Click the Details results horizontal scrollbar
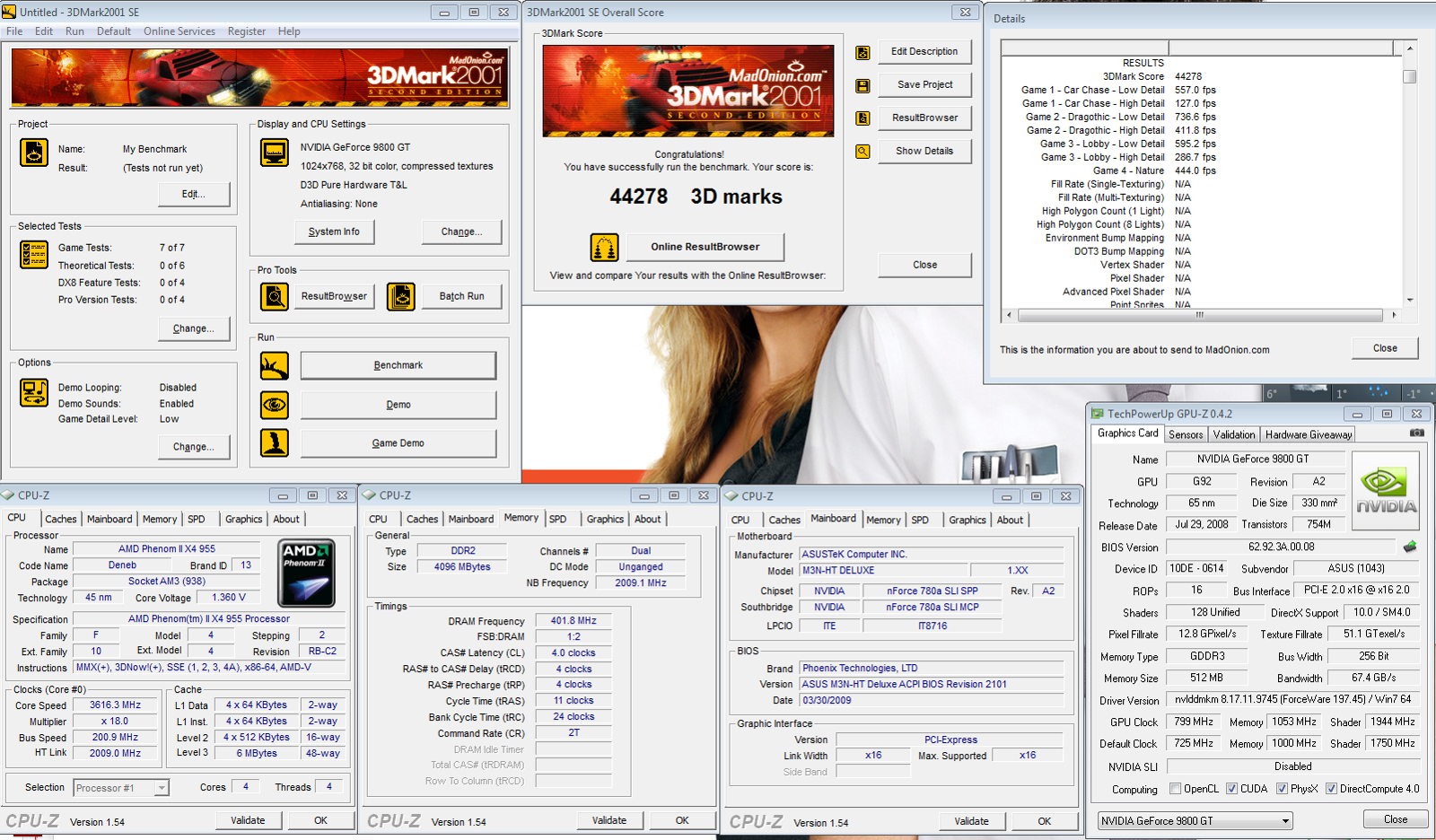1436x840 pixels. coord(1203,315)
